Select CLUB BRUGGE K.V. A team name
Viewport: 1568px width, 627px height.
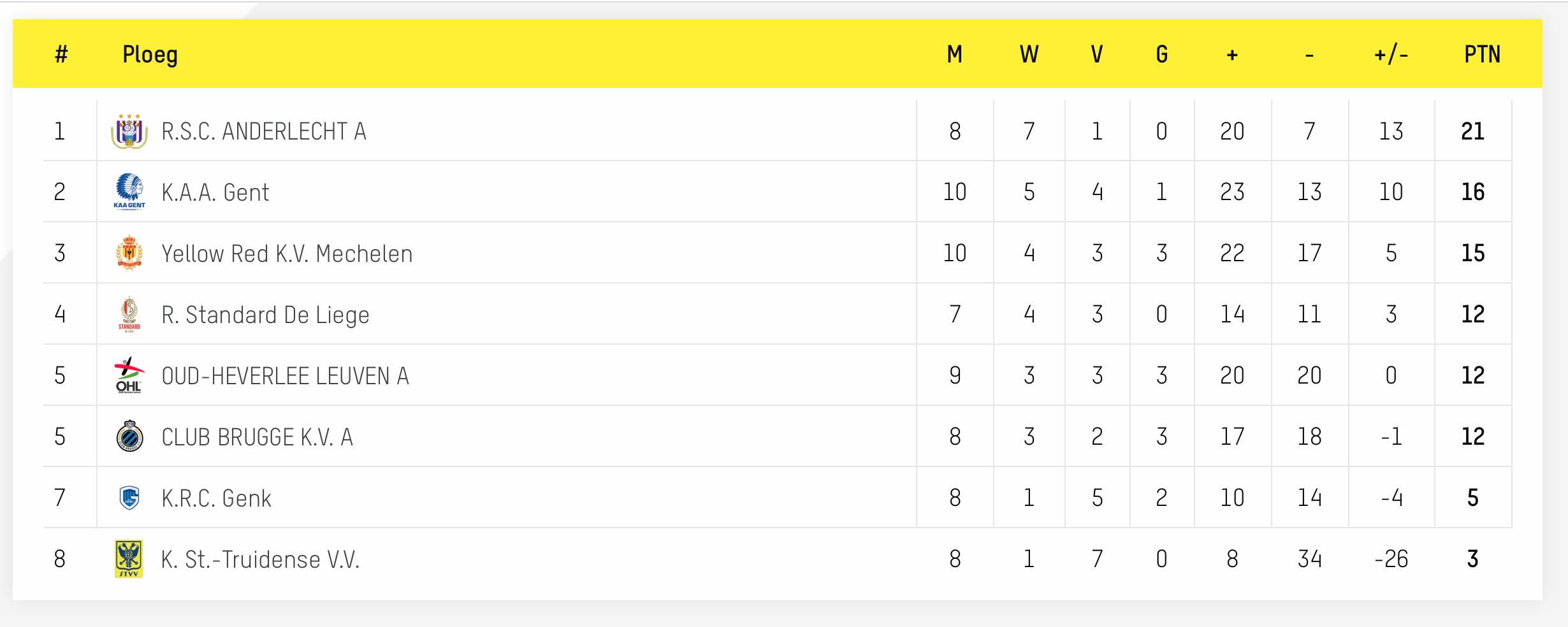coord(257,437)
